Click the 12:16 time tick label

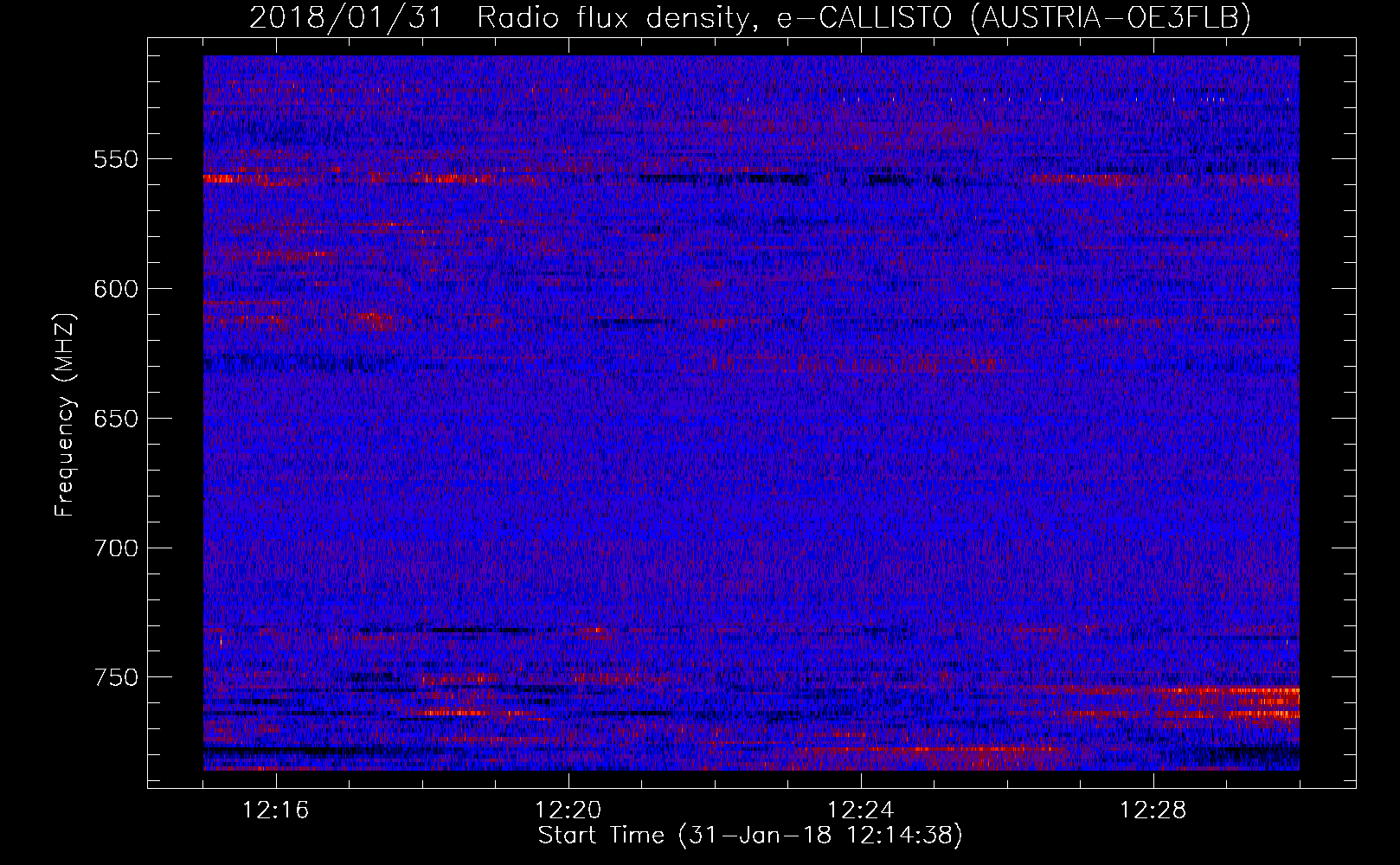[x=276, y=811]
